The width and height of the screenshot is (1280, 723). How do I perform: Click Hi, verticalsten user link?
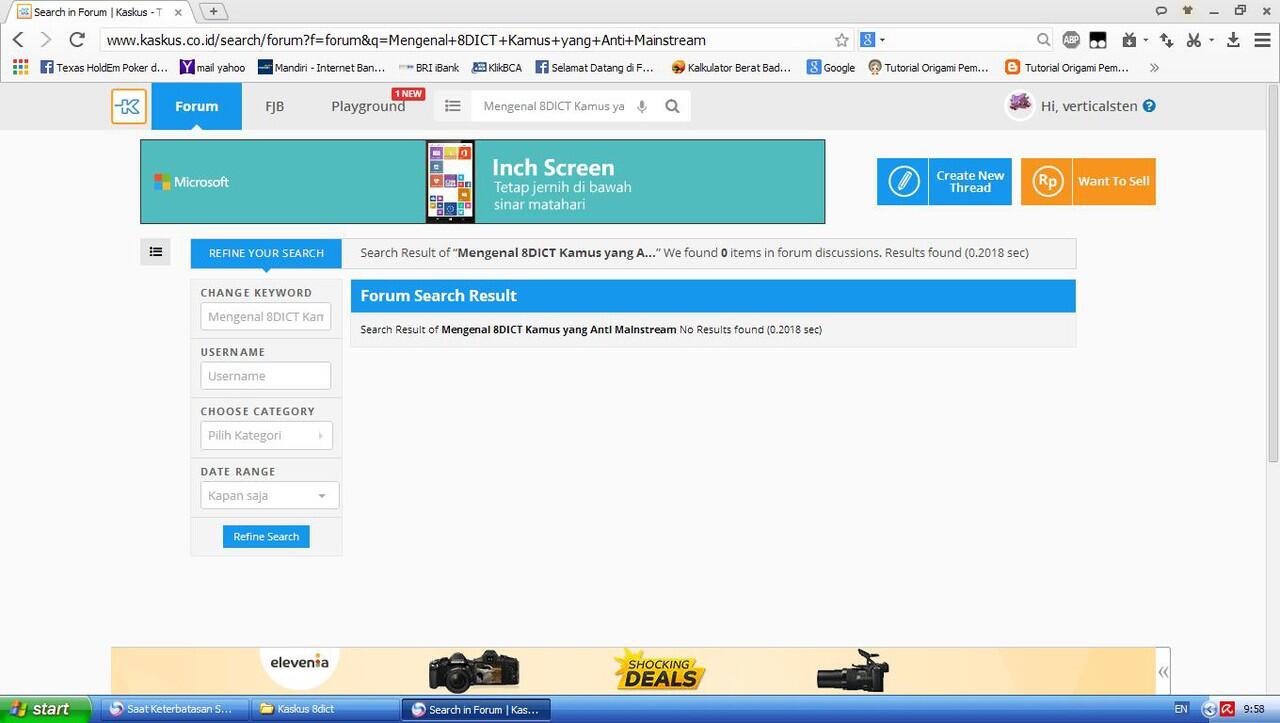[1089, 106]
